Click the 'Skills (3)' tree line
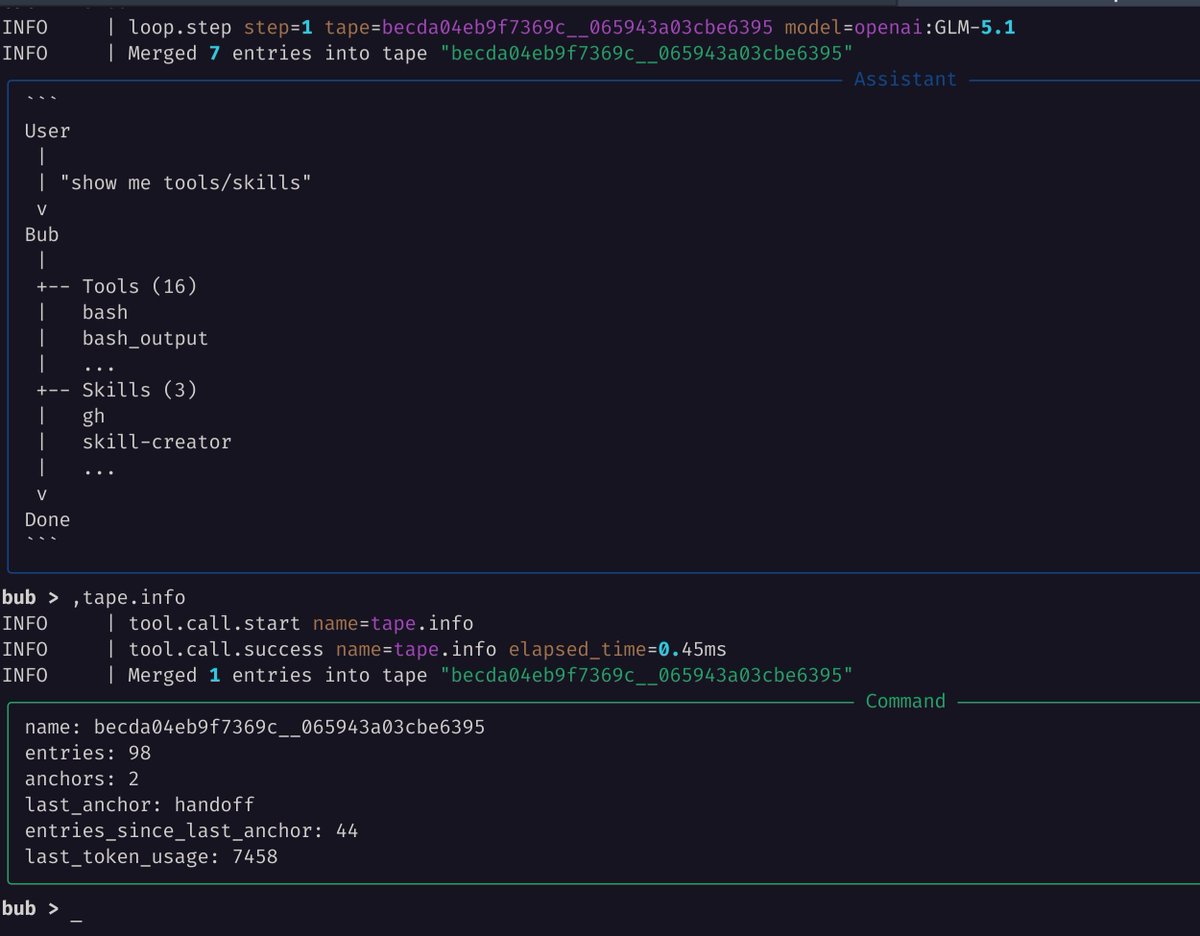The image size is (1200, 936). pyautogui.click(x=139, y=390)
